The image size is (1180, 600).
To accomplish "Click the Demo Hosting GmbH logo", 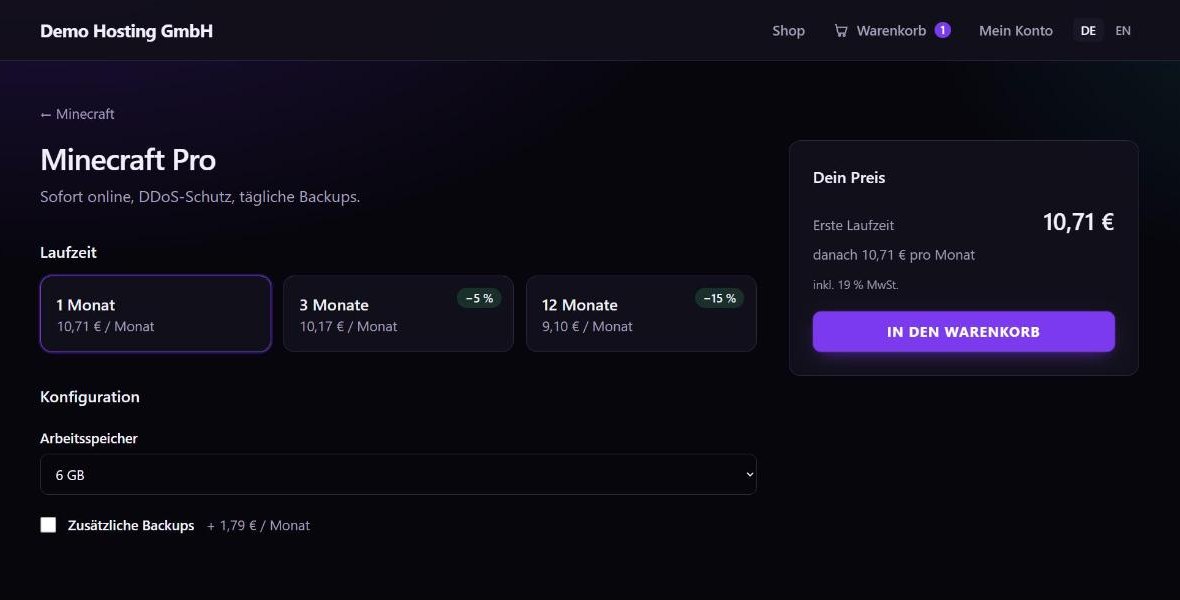I will click(126, 31).
